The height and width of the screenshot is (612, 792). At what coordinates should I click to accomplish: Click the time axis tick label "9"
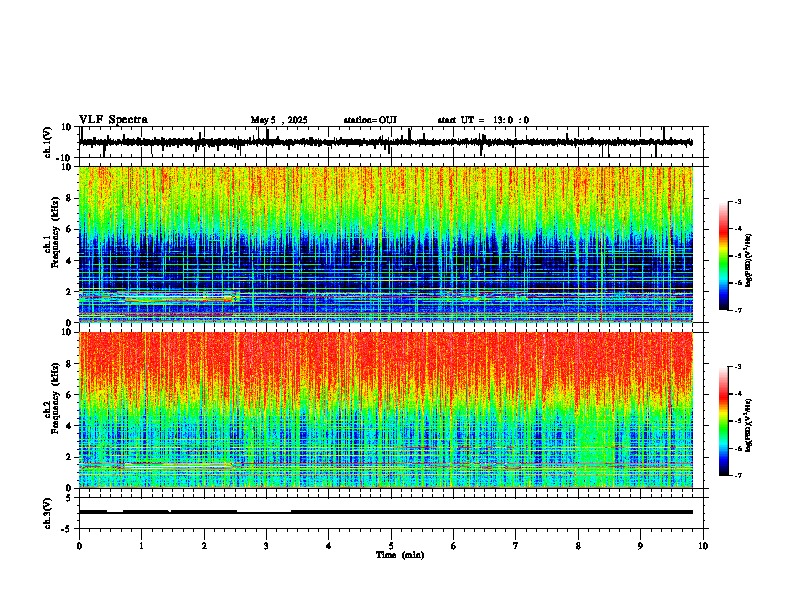640,546
